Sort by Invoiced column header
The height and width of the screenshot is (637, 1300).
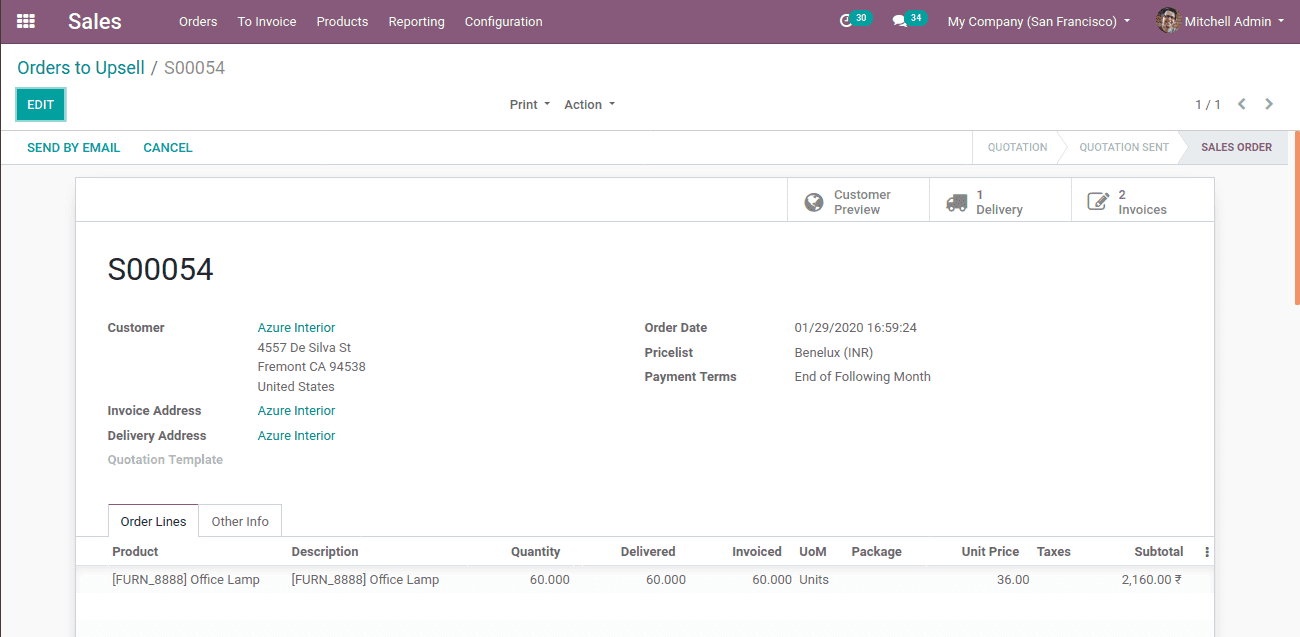coord(757,552)
